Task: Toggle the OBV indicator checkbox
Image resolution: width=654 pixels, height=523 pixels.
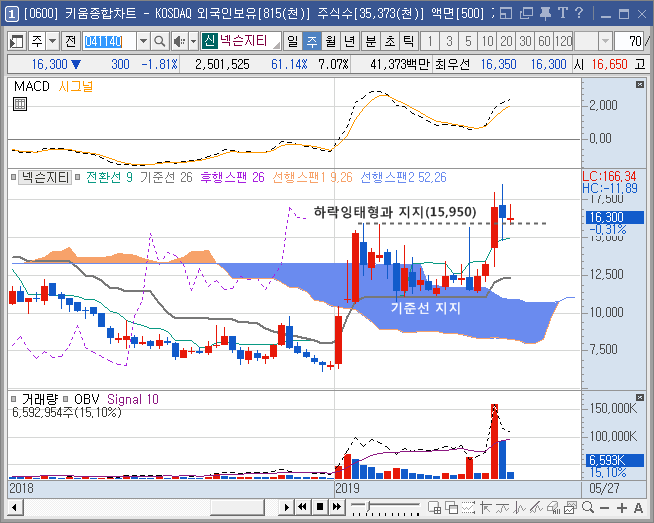Action: [x=65, y=399]
